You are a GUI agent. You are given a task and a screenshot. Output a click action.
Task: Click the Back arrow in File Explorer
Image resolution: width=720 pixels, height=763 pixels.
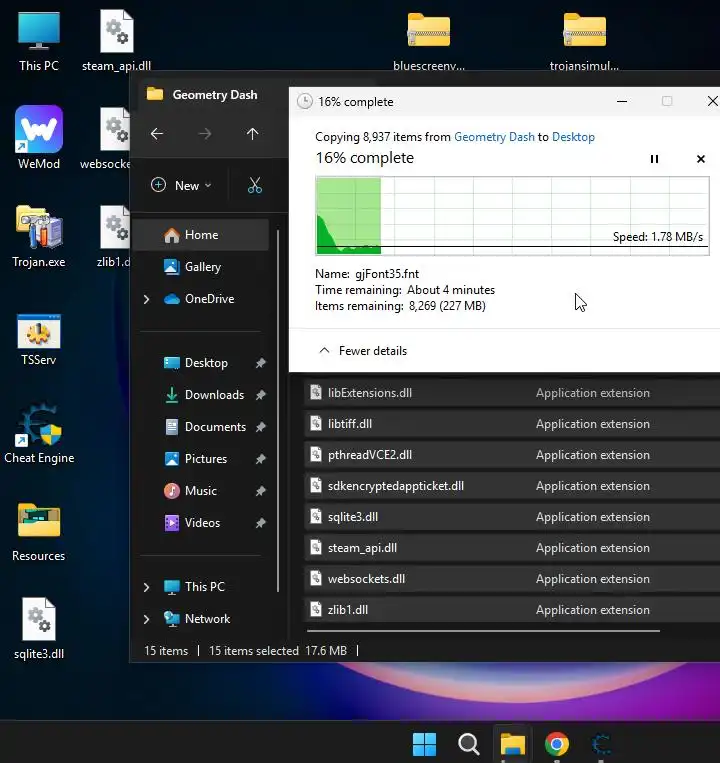(157, 134)
